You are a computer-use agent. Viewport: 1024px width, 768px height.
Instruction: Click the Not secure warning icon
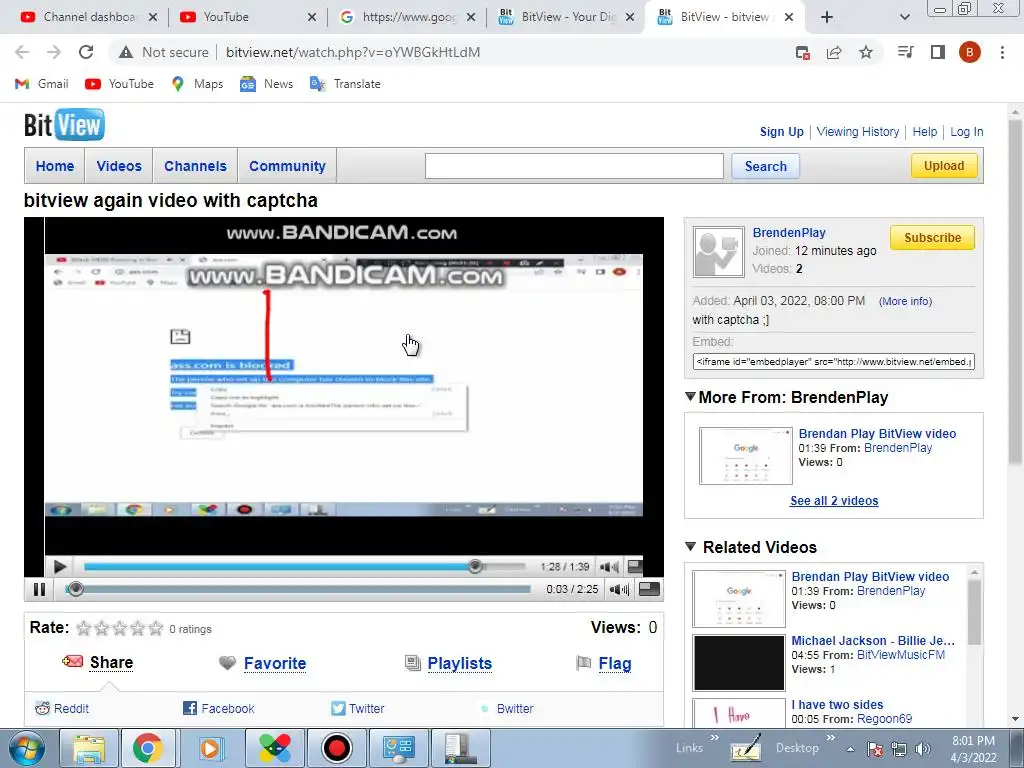tap(126, 52)
